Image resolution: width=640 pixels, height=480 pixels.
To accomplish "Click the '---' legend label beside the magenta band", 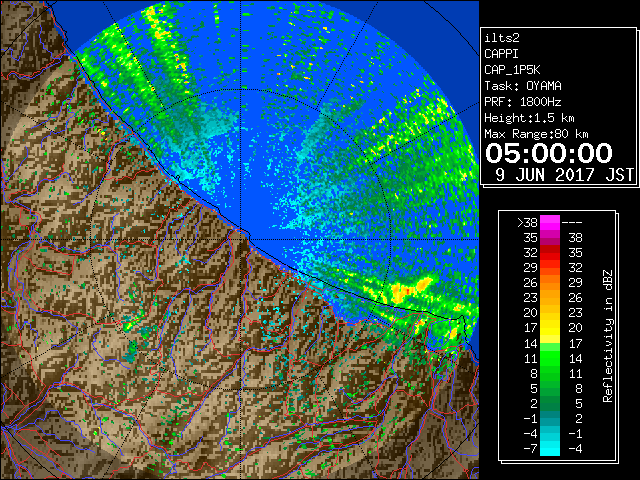I will pyautogui.click(x=572, y=223).
